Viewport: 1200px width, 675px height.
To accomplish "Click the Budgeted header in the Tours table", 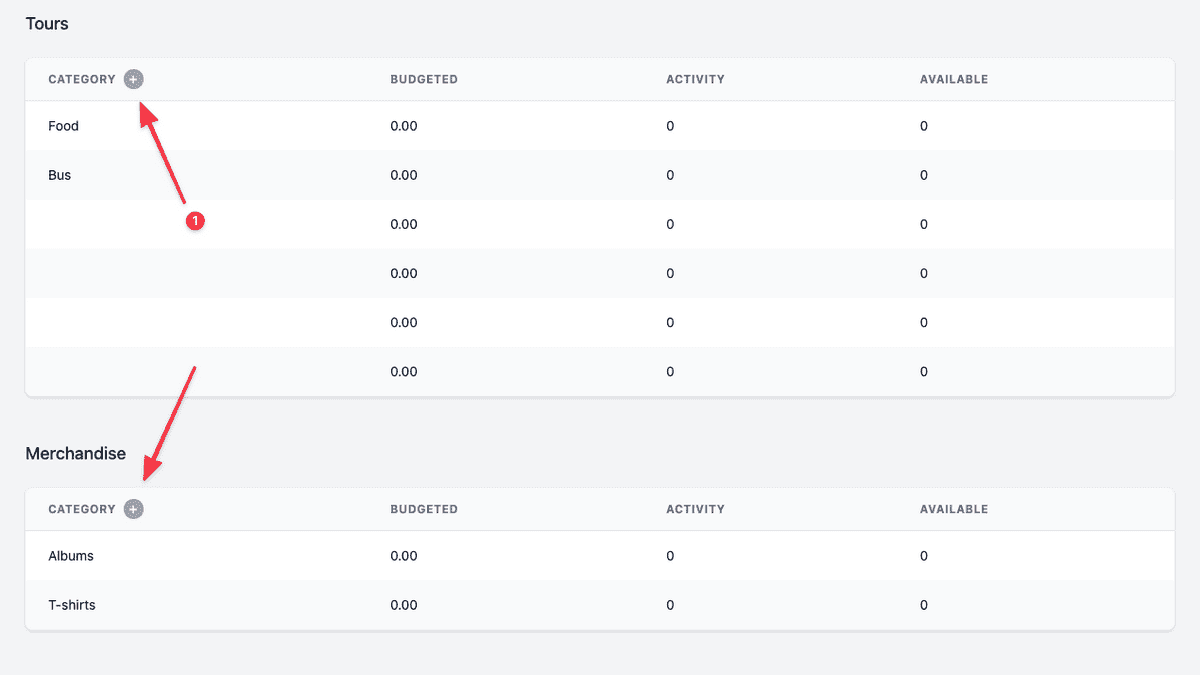I will [424, 79].
